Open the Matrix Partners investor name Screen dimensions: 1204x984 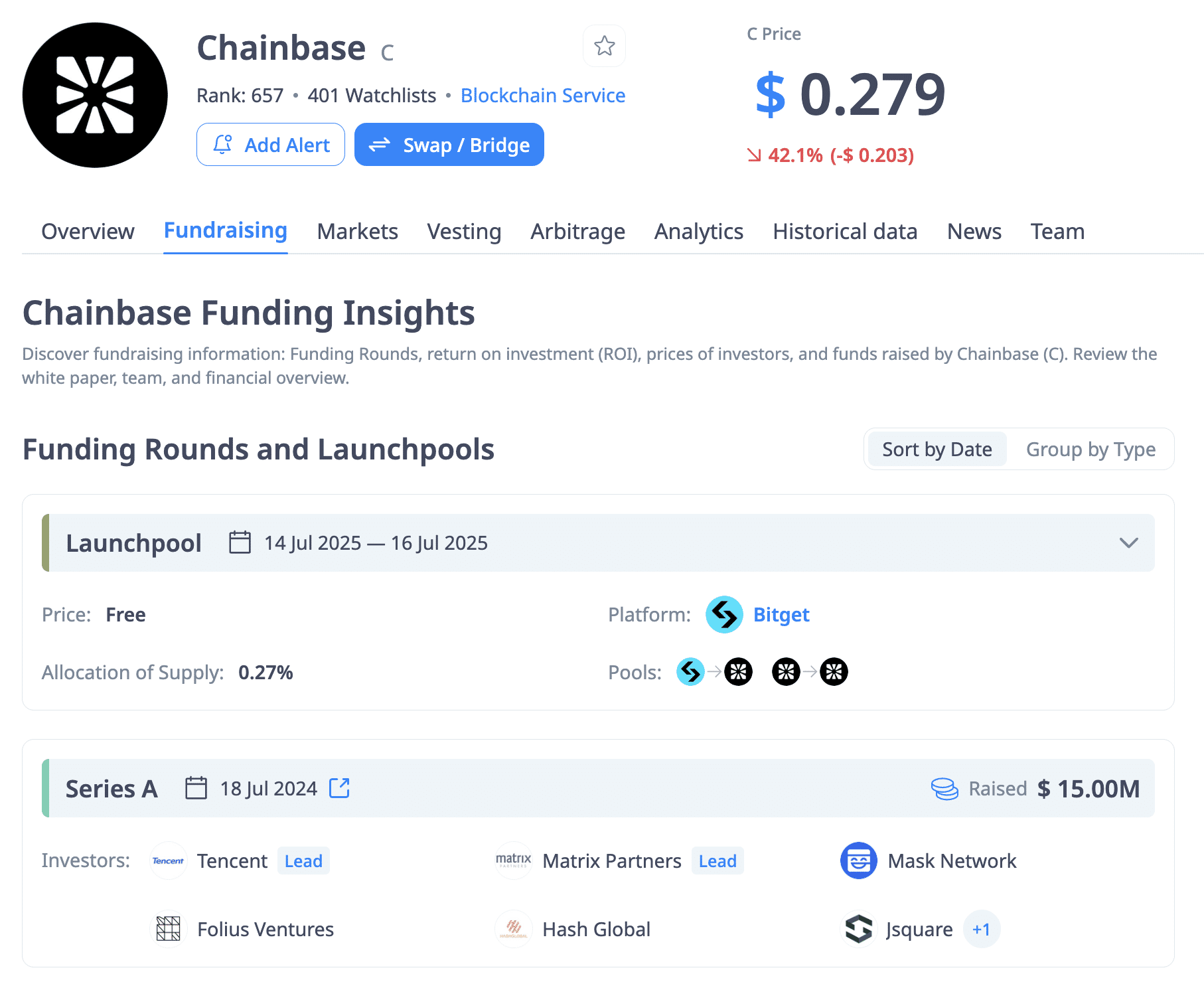coord(612,861)
